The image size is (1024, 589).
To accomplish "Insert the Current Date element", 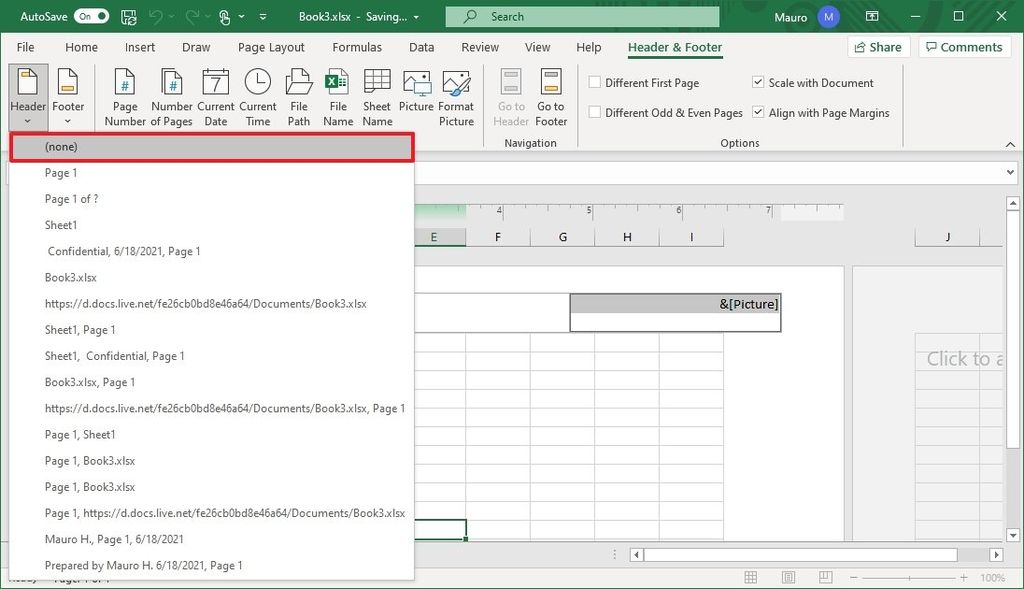I will pyautogui.click(x=215, y=95).
